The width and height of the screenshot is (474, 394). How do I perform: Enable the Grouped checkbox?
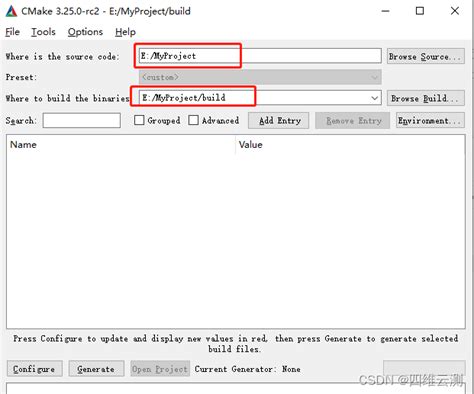coord(139,120)
